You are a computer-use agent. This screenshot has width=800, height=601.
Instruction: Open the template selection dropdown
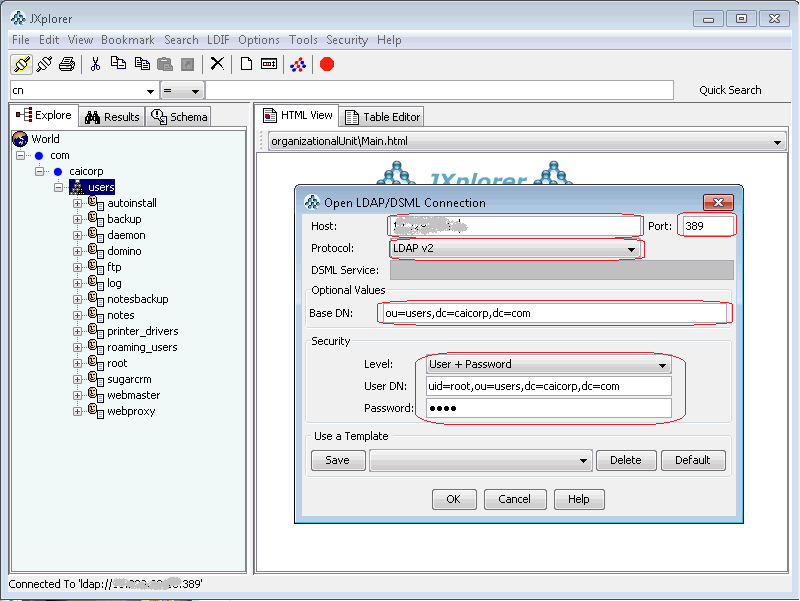(583, 460)
